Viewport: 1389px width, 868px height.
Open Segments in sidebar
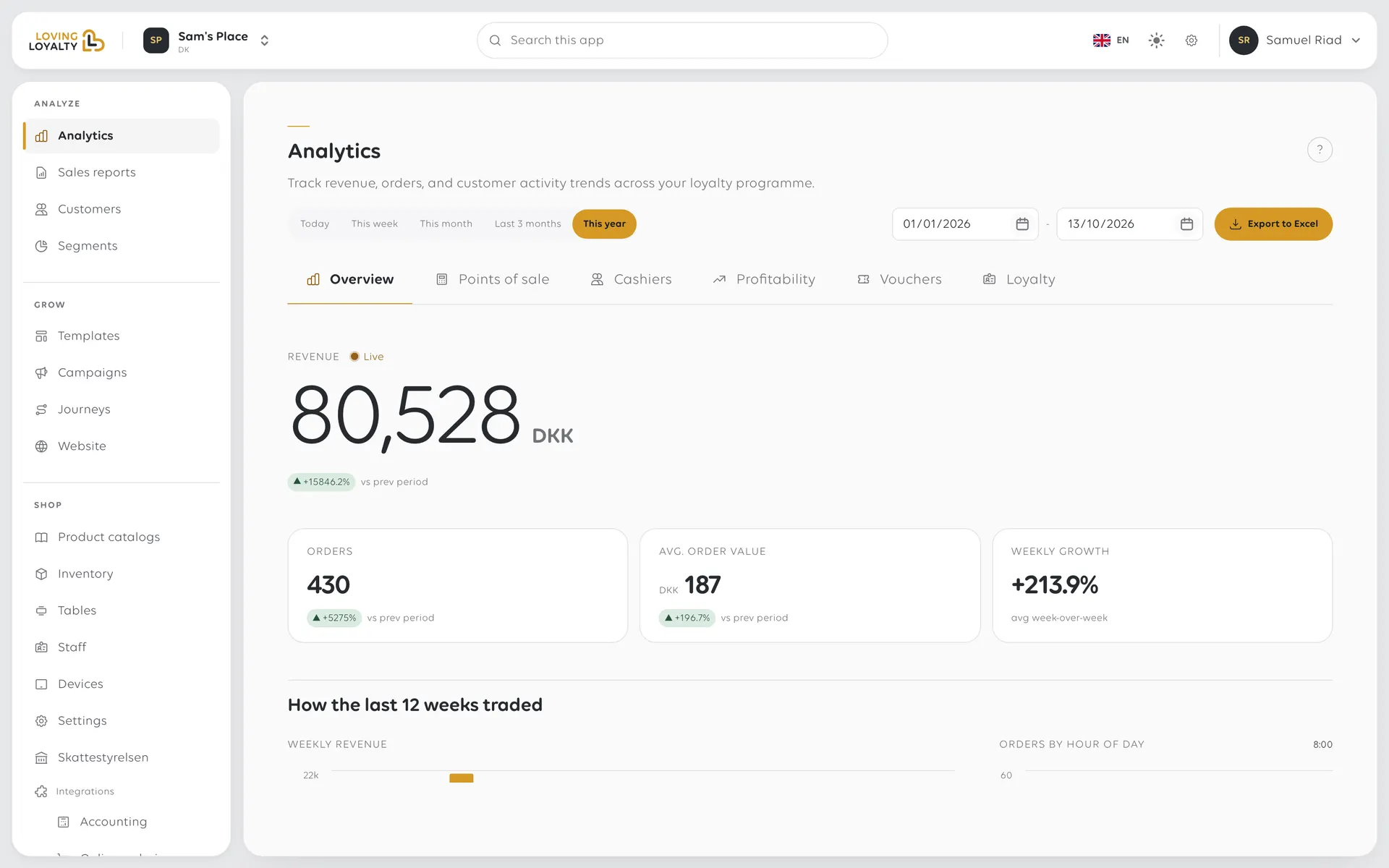click(x=122, y=246)
